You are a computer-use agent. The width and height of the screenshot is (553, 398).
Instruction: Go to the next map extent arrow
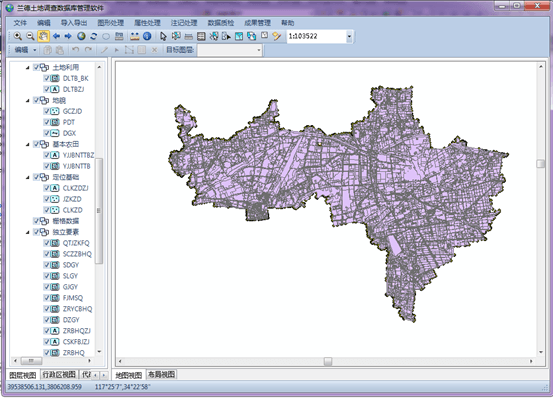(68, 36)
